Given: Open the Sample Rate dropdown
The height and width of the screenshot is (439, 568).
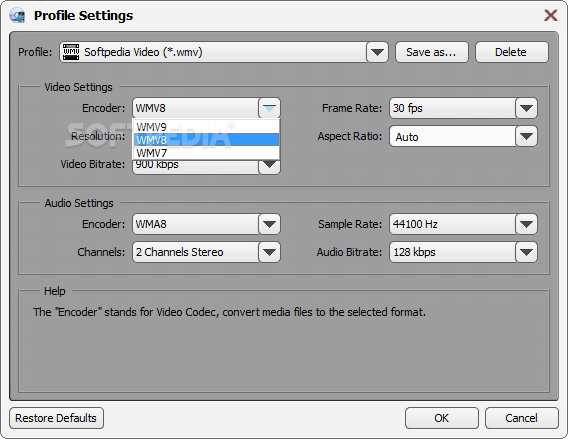Looking at the screenshot, I should click(463, 224).
